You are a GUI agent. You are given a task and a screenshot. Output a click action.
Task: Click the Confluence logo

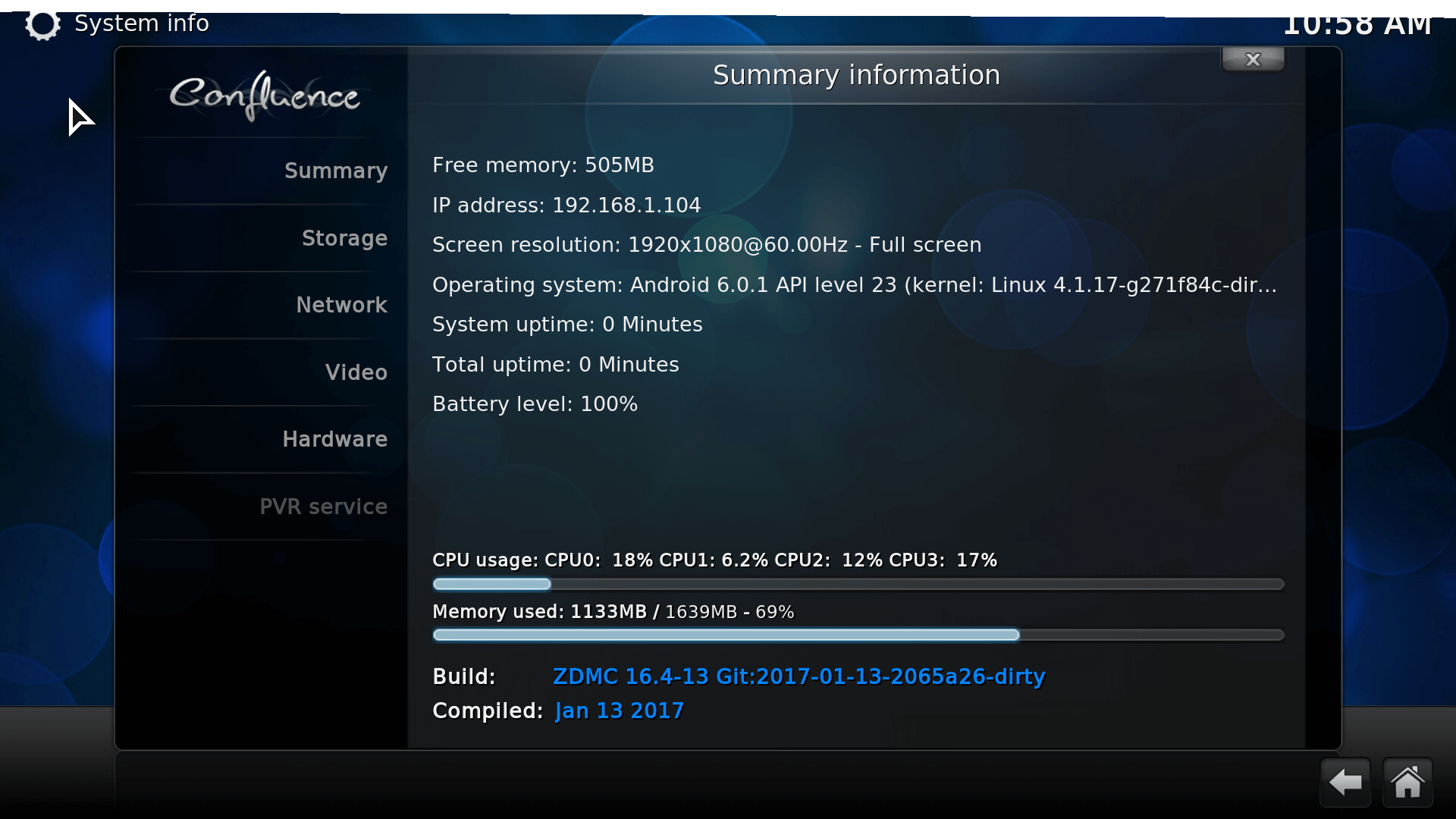[264, 96]
